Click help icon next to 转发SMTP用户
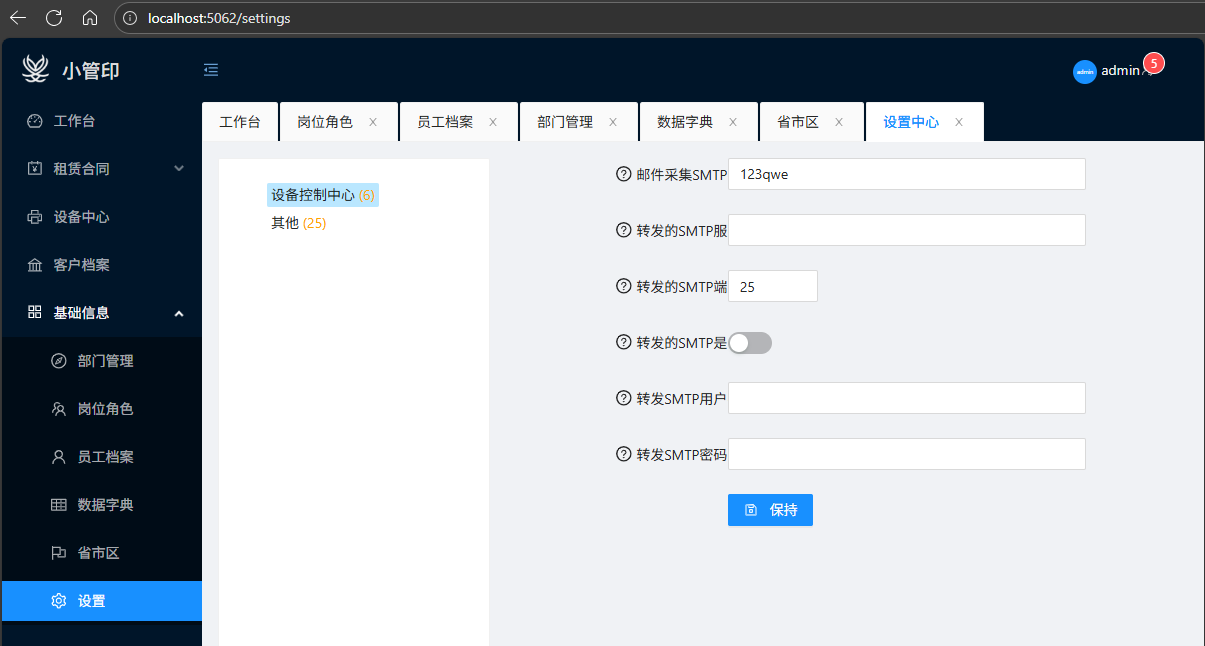The image size is (1205, 646). [x=624, y=398]
